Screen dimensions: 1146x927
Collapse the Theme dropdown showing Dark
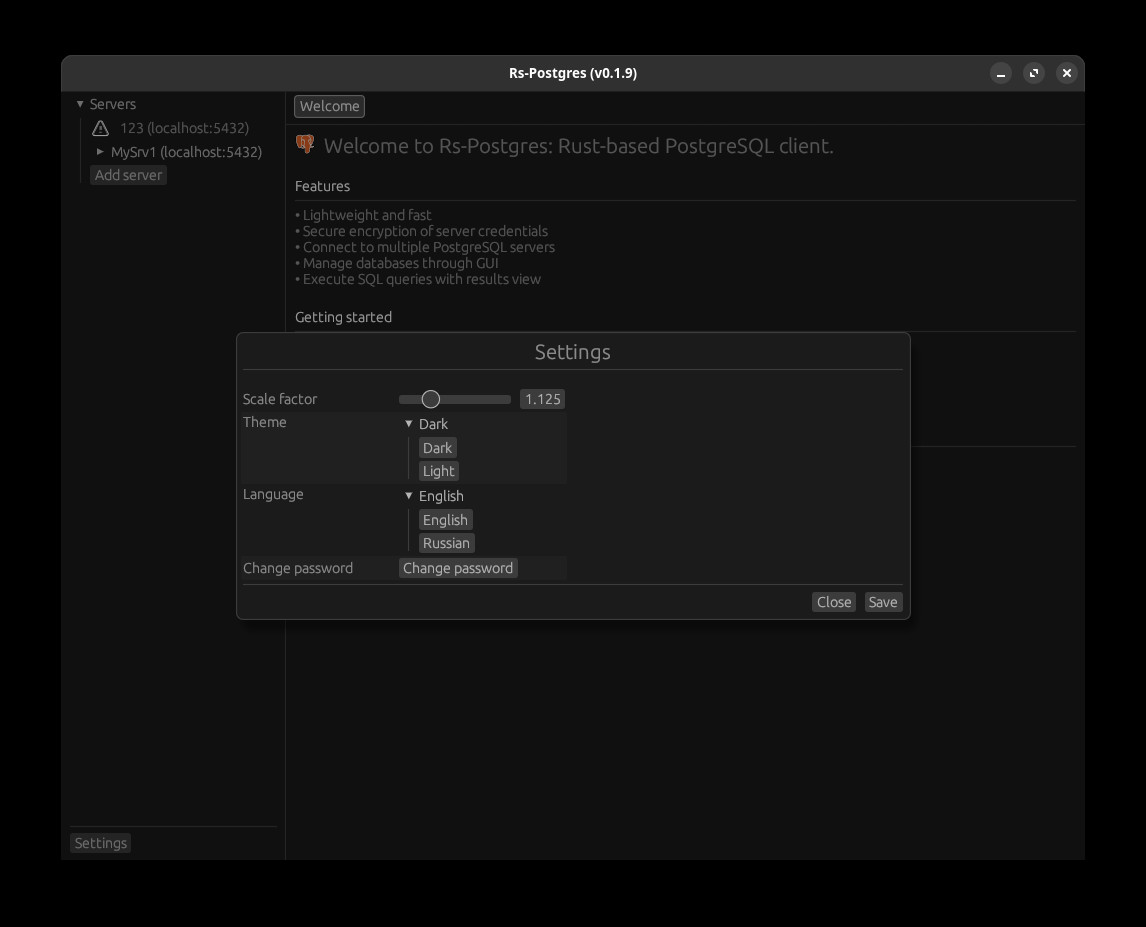[x=409, y=424]
